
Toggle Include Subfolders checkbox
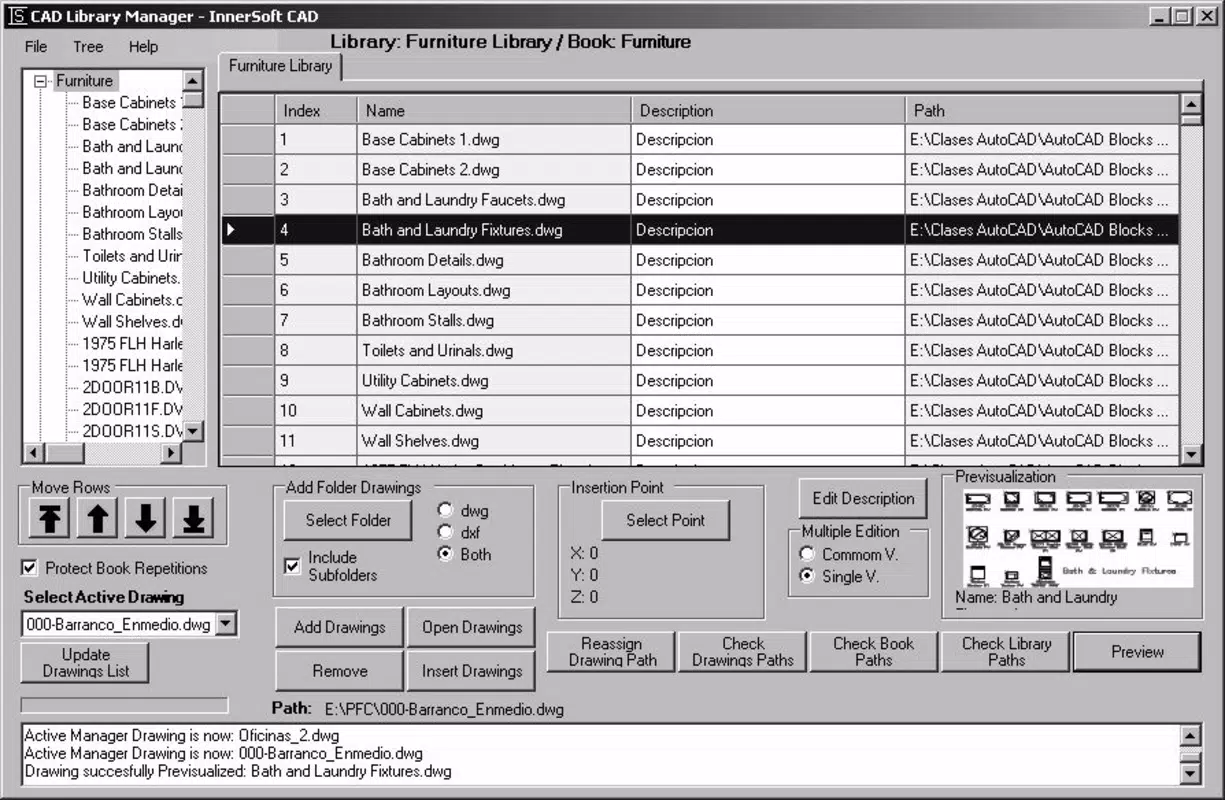click(x=292, y=566)
